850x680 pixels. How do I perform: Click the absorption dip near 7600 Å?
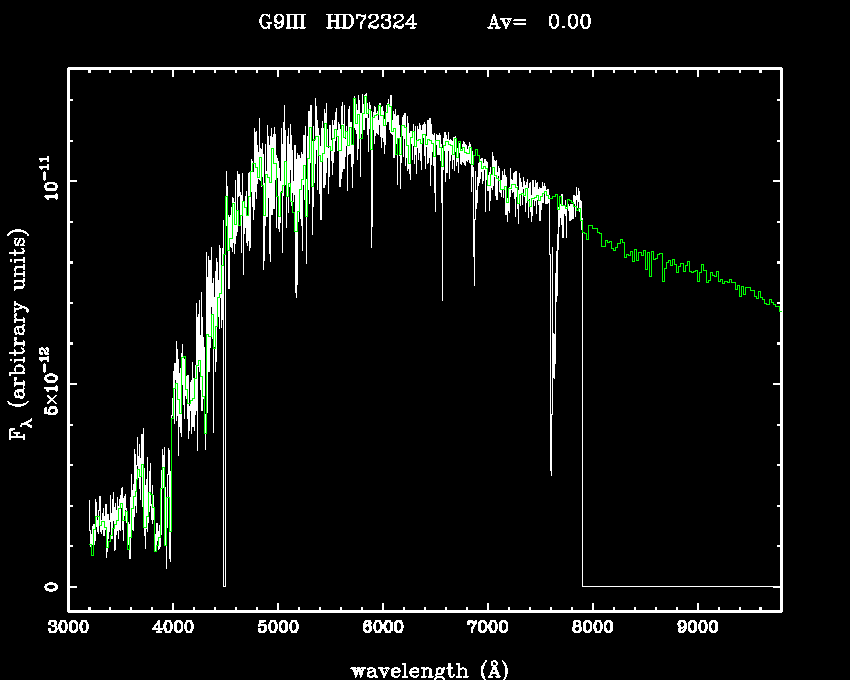pyautogui.click(x=551, y=470)
